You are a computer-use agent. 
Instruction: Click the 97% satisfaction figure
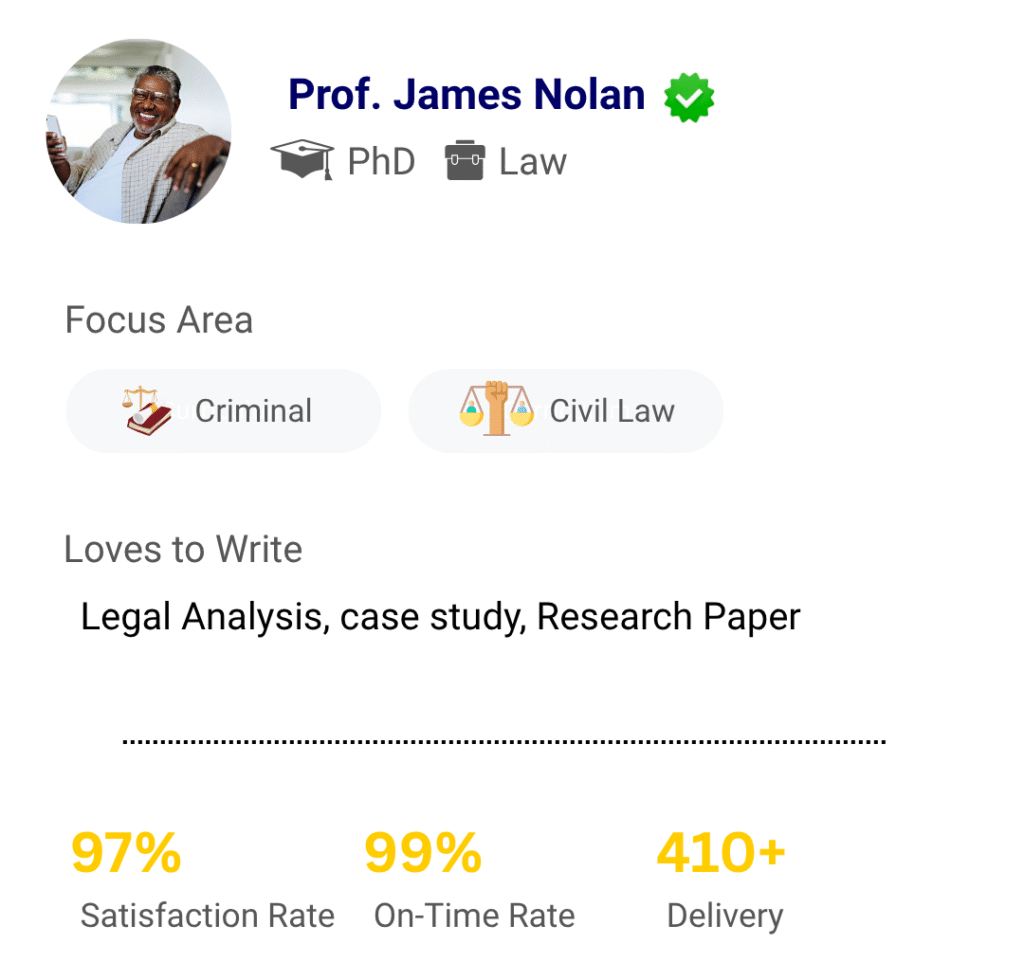tap(127, 854)
